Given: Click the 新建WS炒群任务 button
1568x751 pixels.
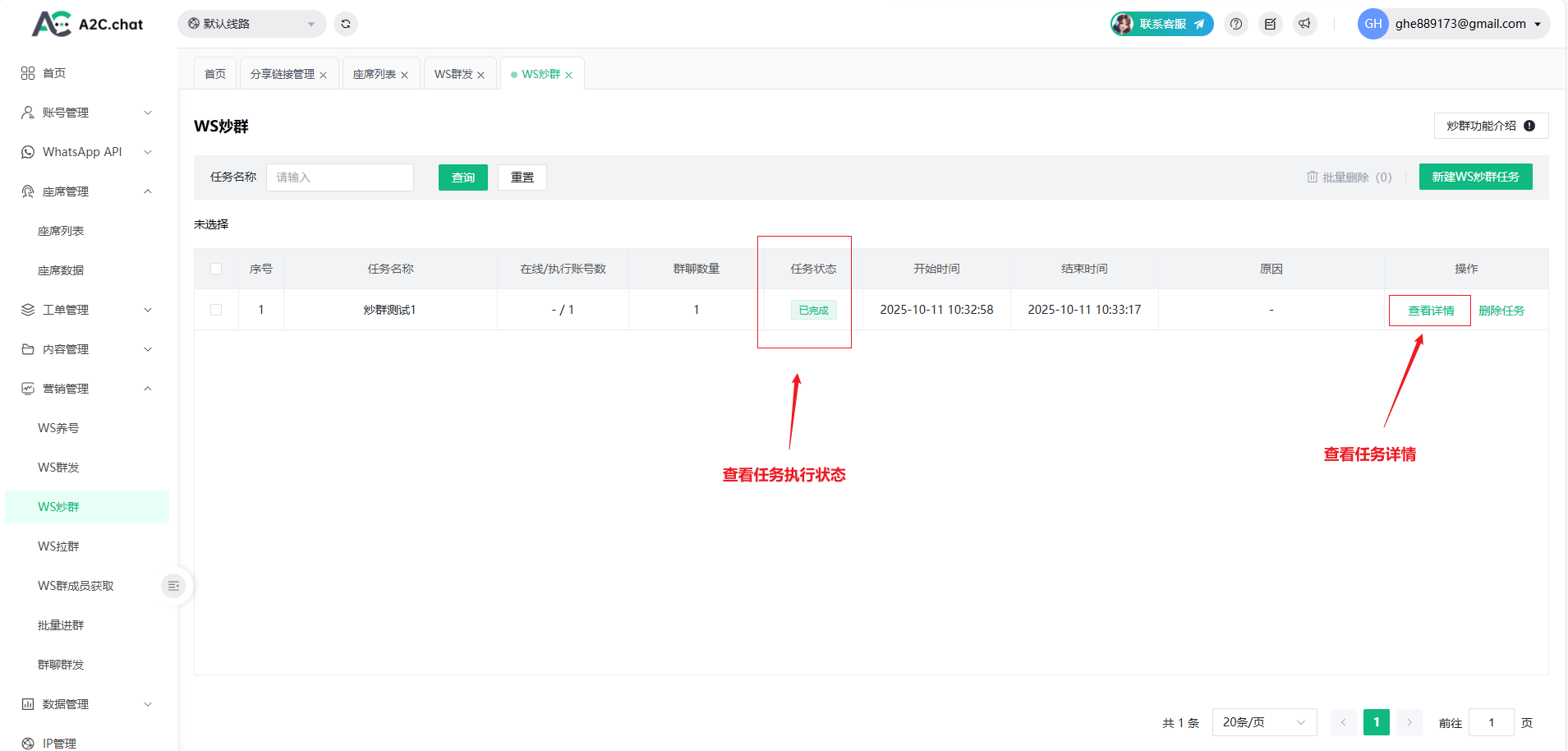Looking at the screenshot, I should (x=1475, y=177).
